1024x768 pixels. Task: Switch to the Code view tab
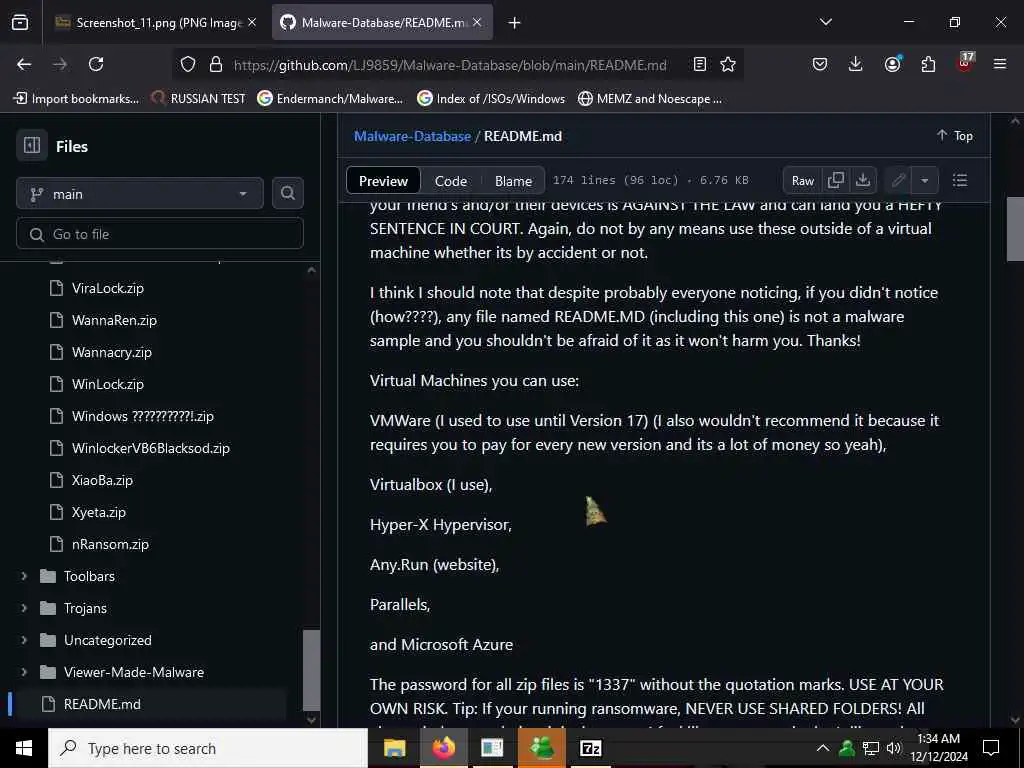click(x=451, y=181)
